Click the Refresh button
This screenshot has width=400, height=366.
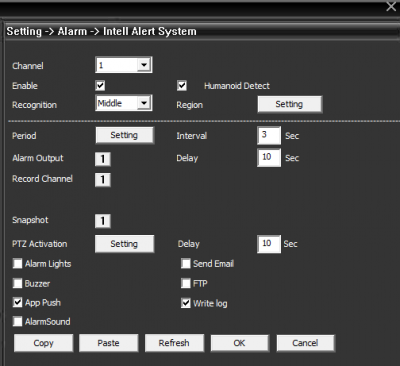[174, 343]
